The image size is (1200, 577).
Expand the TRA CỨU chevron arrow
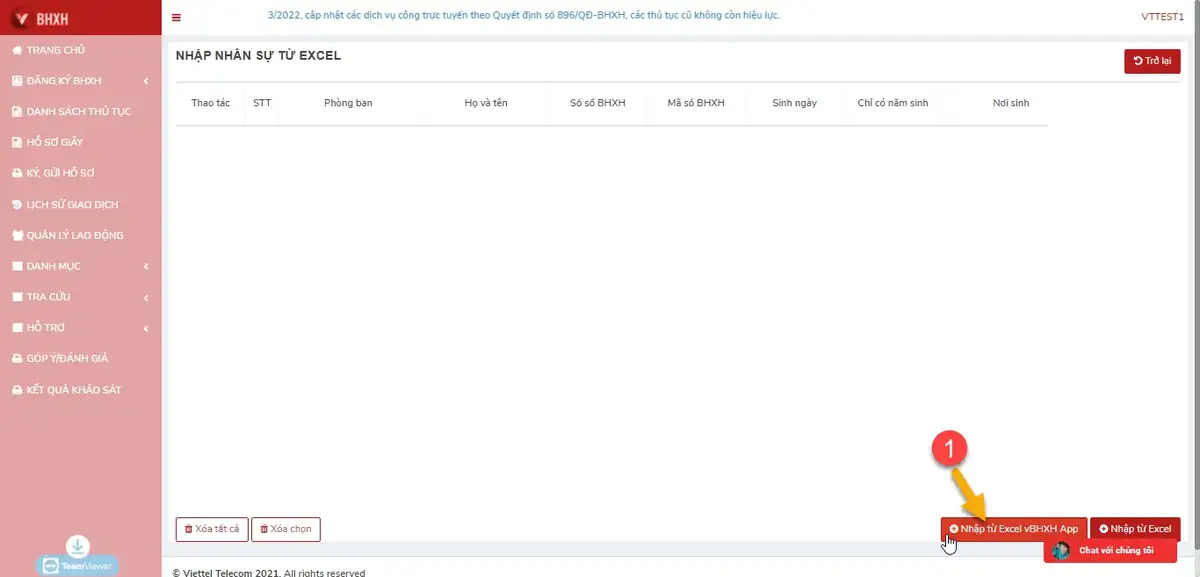pyautogui.click(x=147, y=297)
